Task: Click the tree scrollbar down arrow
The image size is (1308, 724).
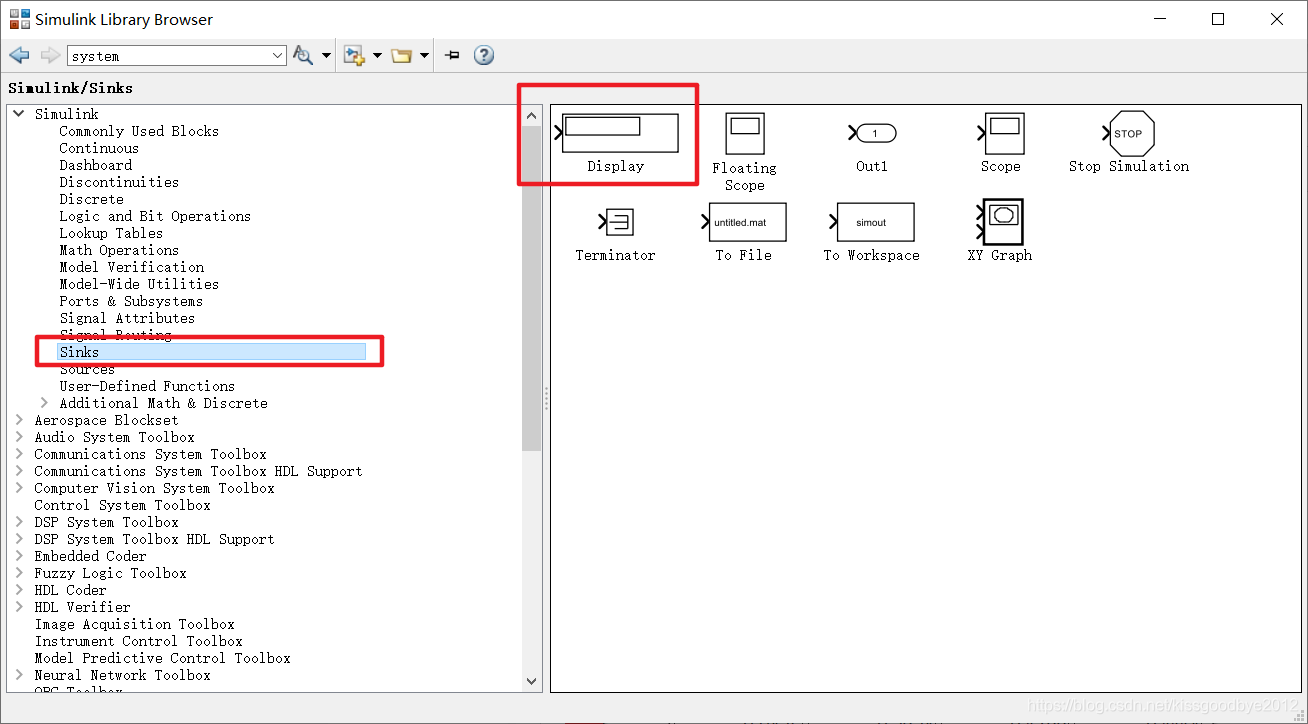Action: click(x=531, y=681)
